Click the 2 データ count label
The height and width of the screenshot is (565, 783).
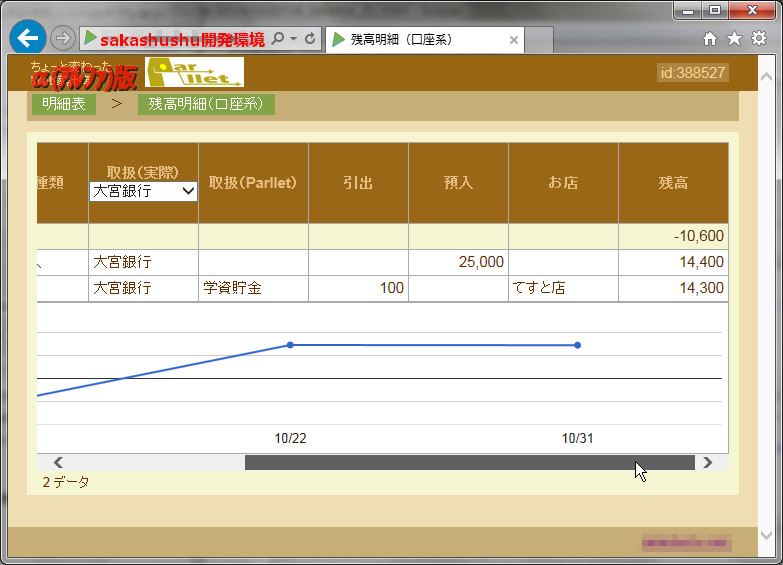[x=66, y=482]
